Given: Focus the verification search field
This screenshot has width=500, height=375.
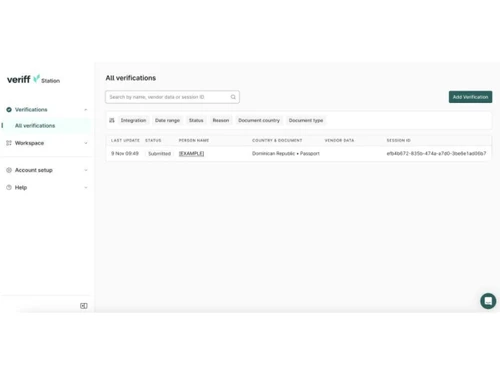Looking at the screenshot, I should pyautogui.click(x=172, y=97).
